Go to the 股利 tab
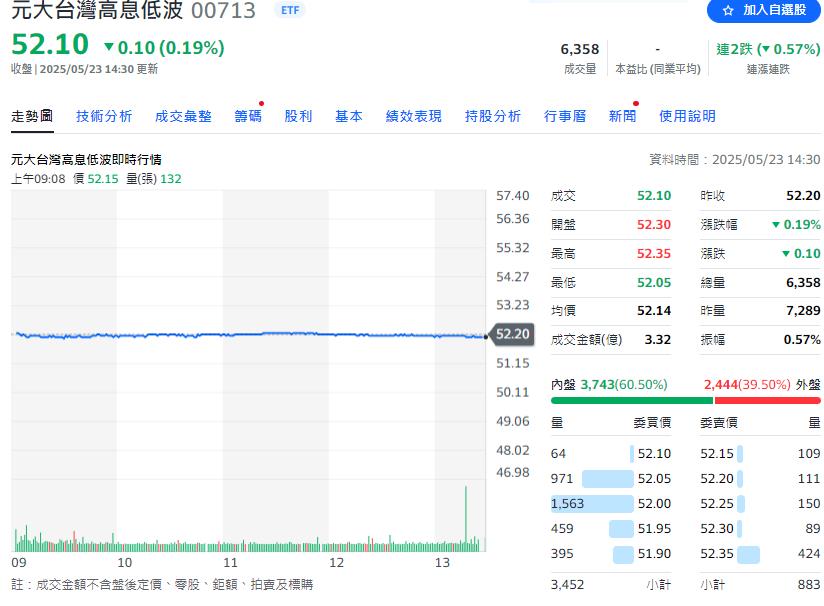Image resolution: width=824 pixels, height=606 pixels. 298,116
